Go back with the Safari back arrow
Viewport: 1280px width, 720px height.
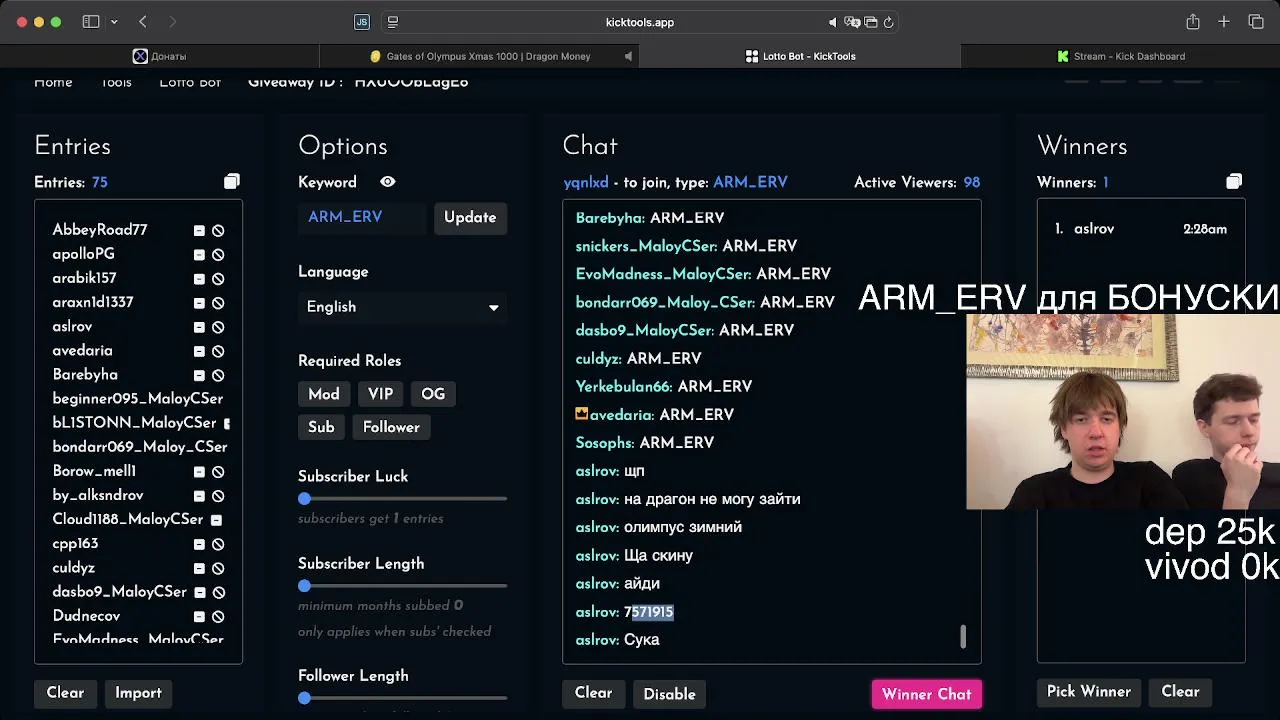143,22
